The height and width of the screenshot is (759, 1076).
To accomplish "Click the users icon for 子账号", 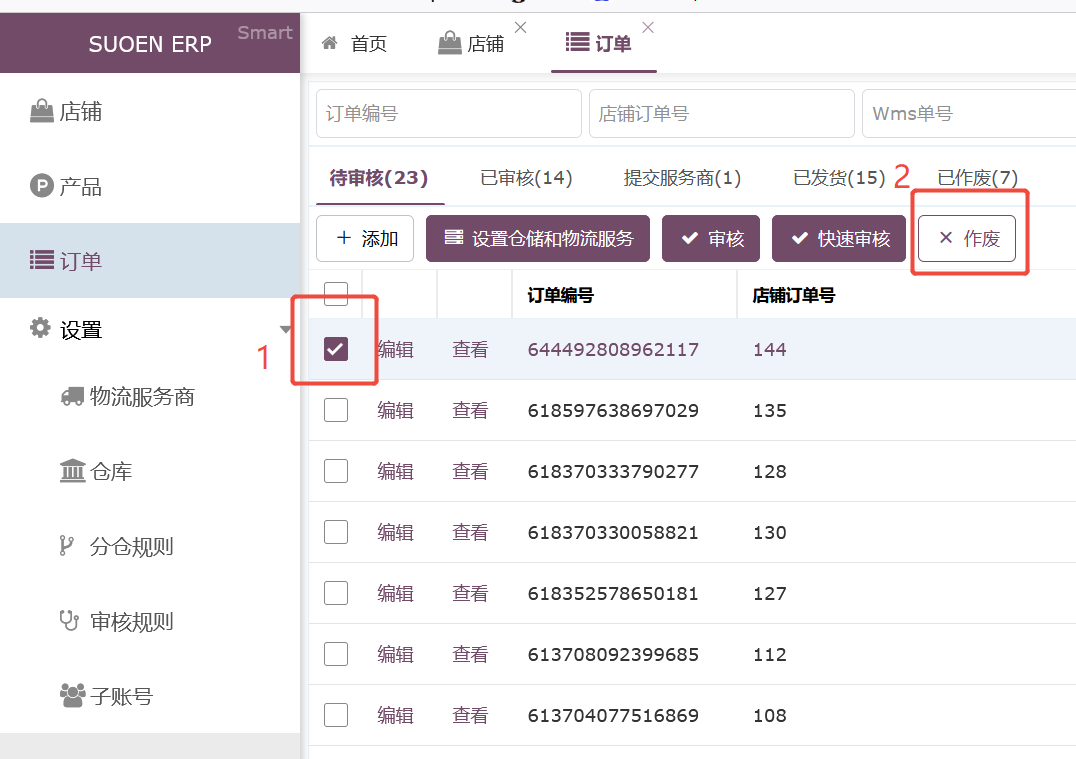I will tap(73, 695).
